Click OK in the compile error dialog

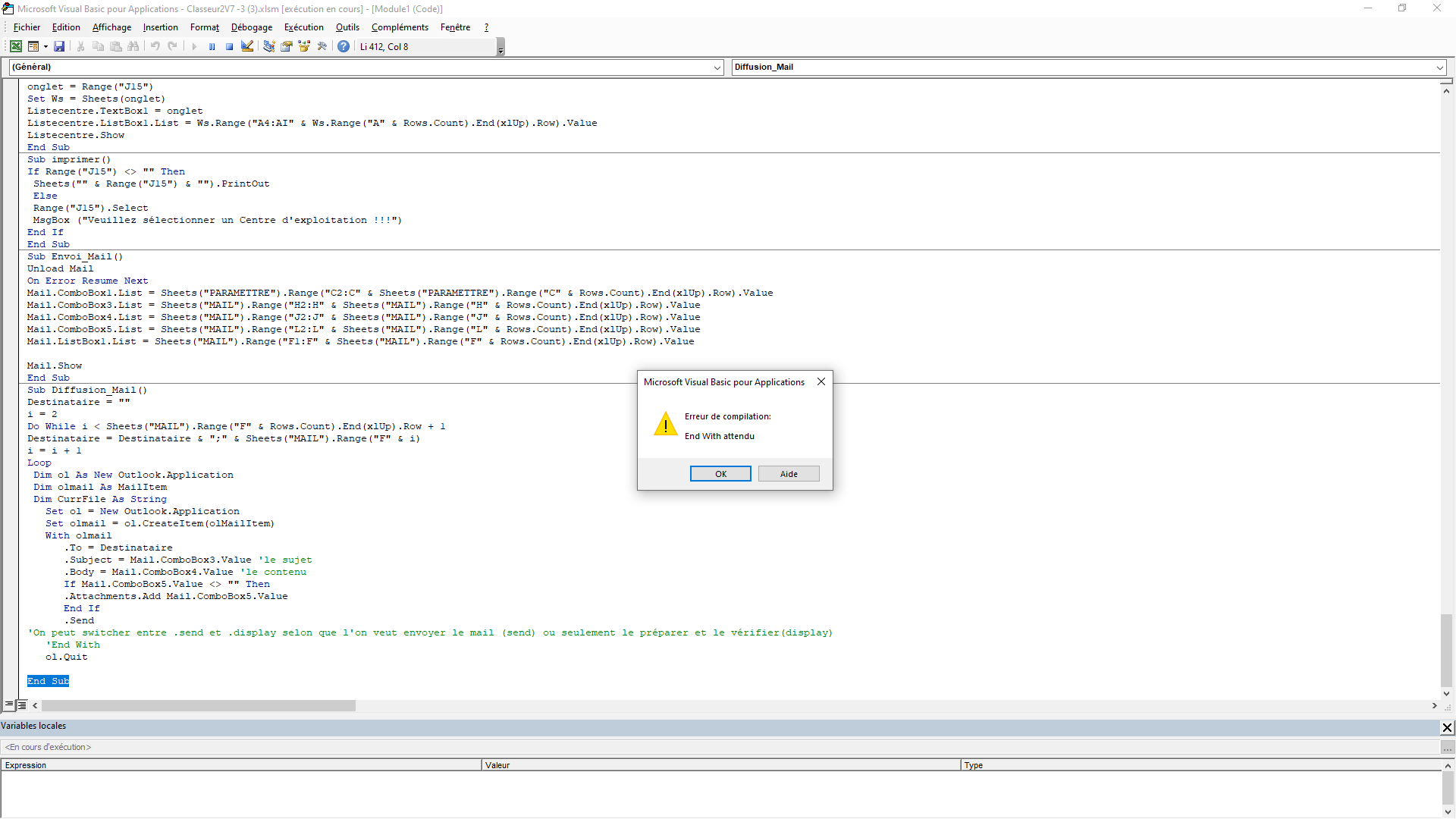point(720,474)
